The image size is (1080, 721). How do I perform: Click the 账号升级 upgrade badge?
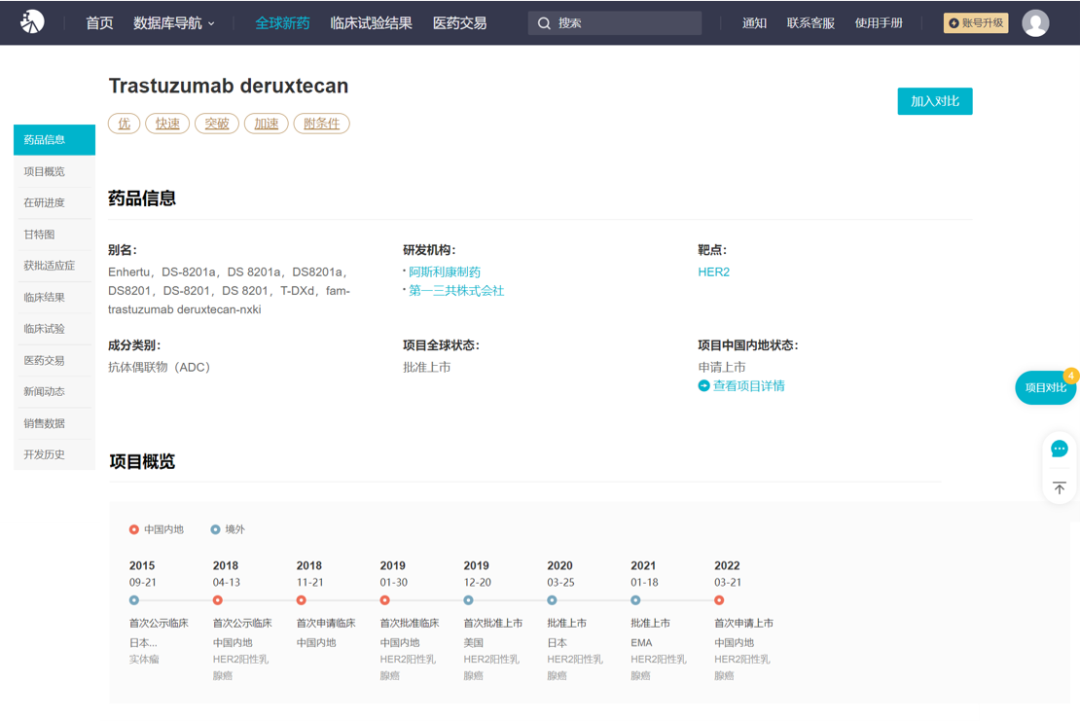[976, 23]
